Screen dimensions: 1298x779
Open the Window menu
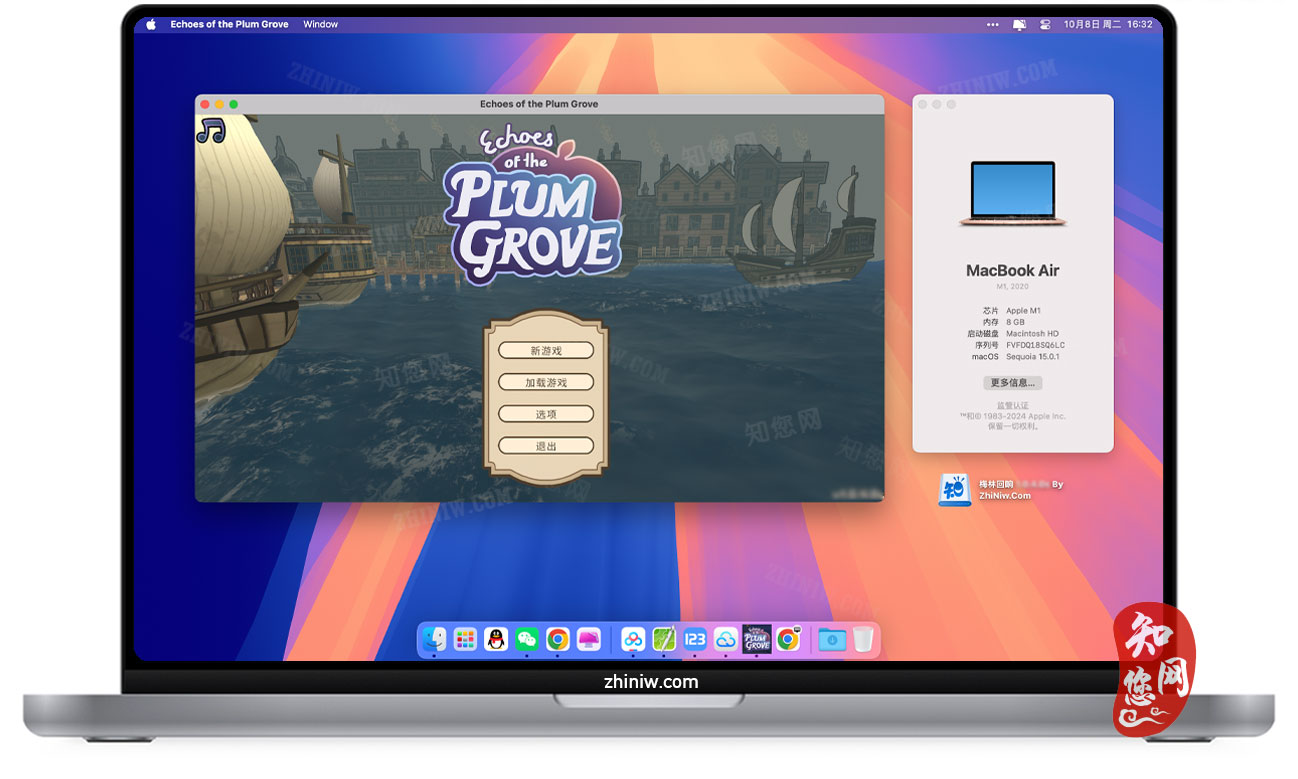coord(320,24)
